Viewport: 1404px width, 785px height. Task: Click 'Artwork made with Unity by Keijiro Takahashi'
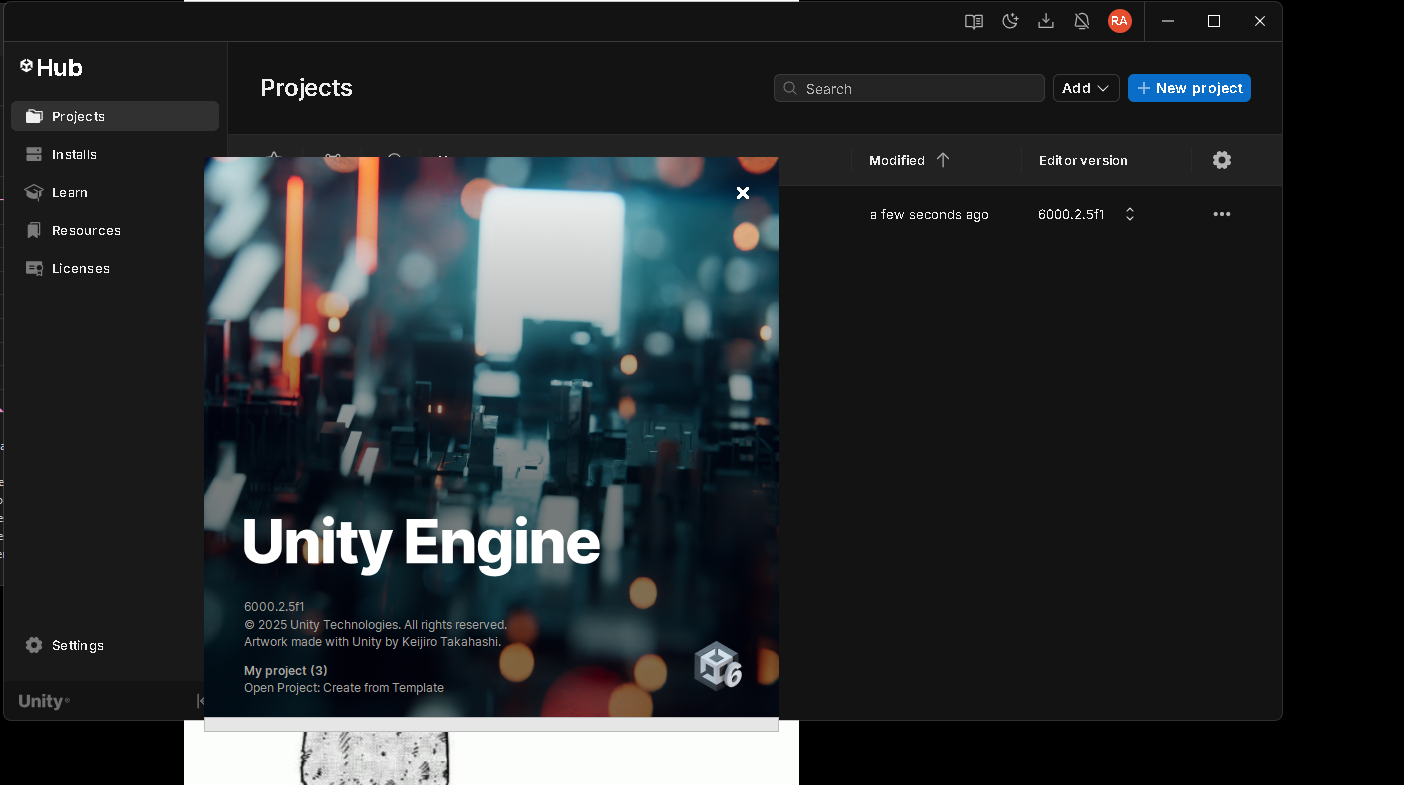[x=373, y=642]
